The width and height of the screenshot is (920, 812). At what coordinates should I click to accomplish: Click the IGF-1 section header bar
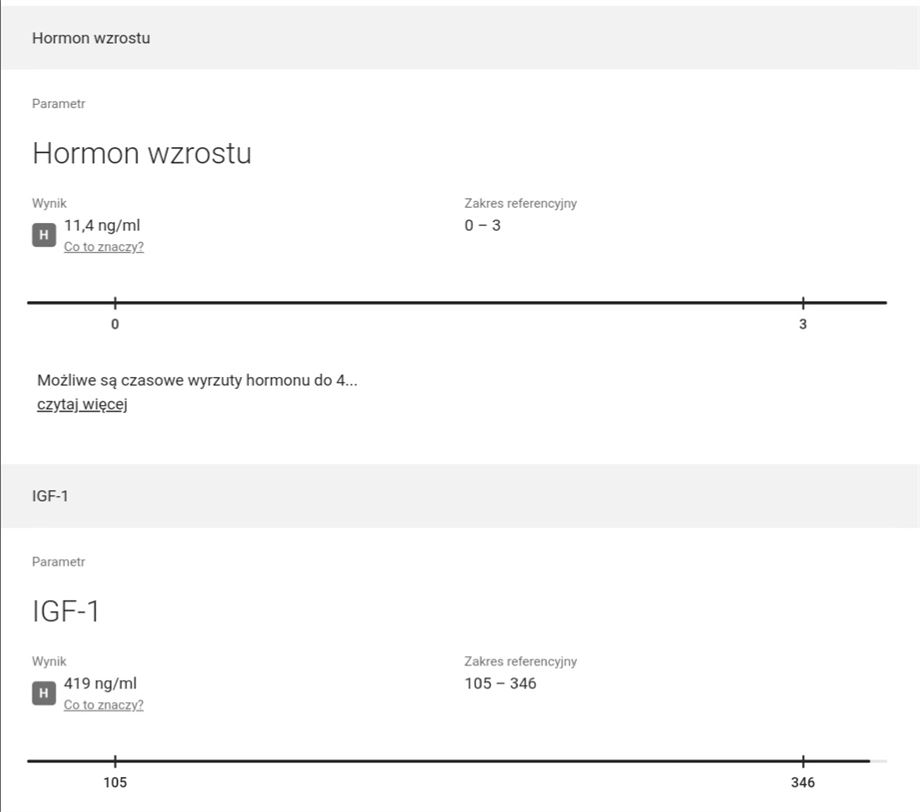coord(460,496)
